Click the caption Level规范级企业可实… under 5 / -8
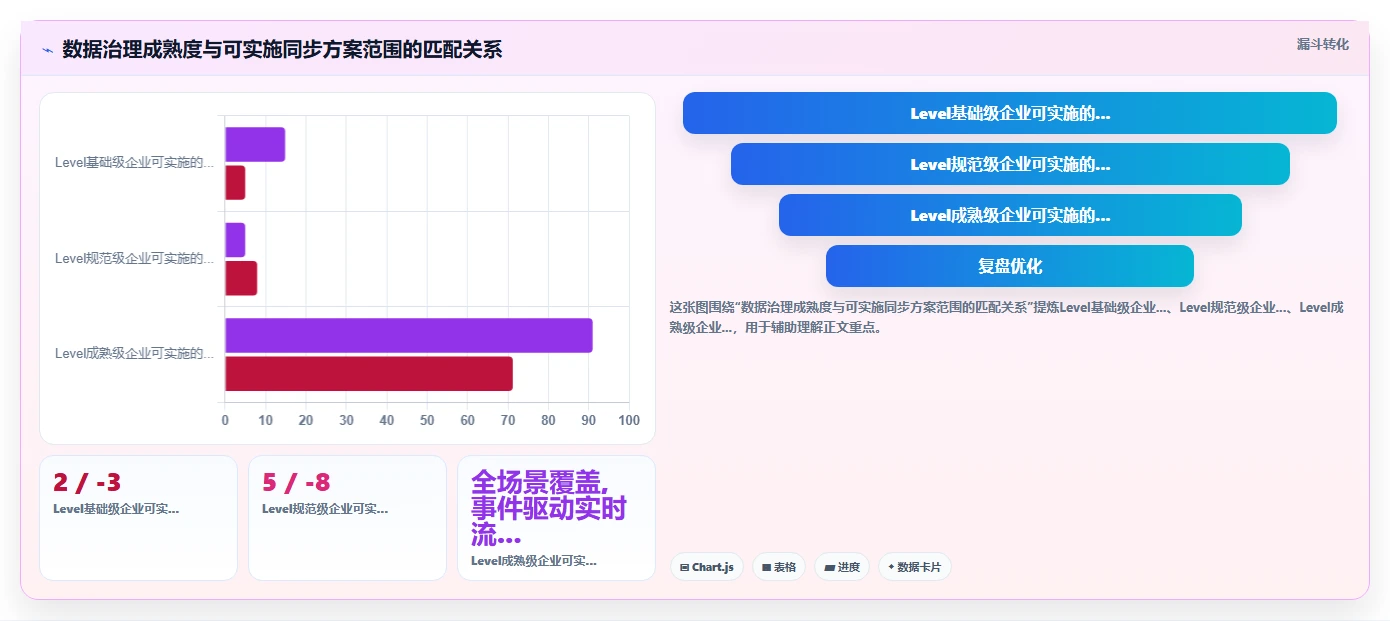 (x=325, y=509)
